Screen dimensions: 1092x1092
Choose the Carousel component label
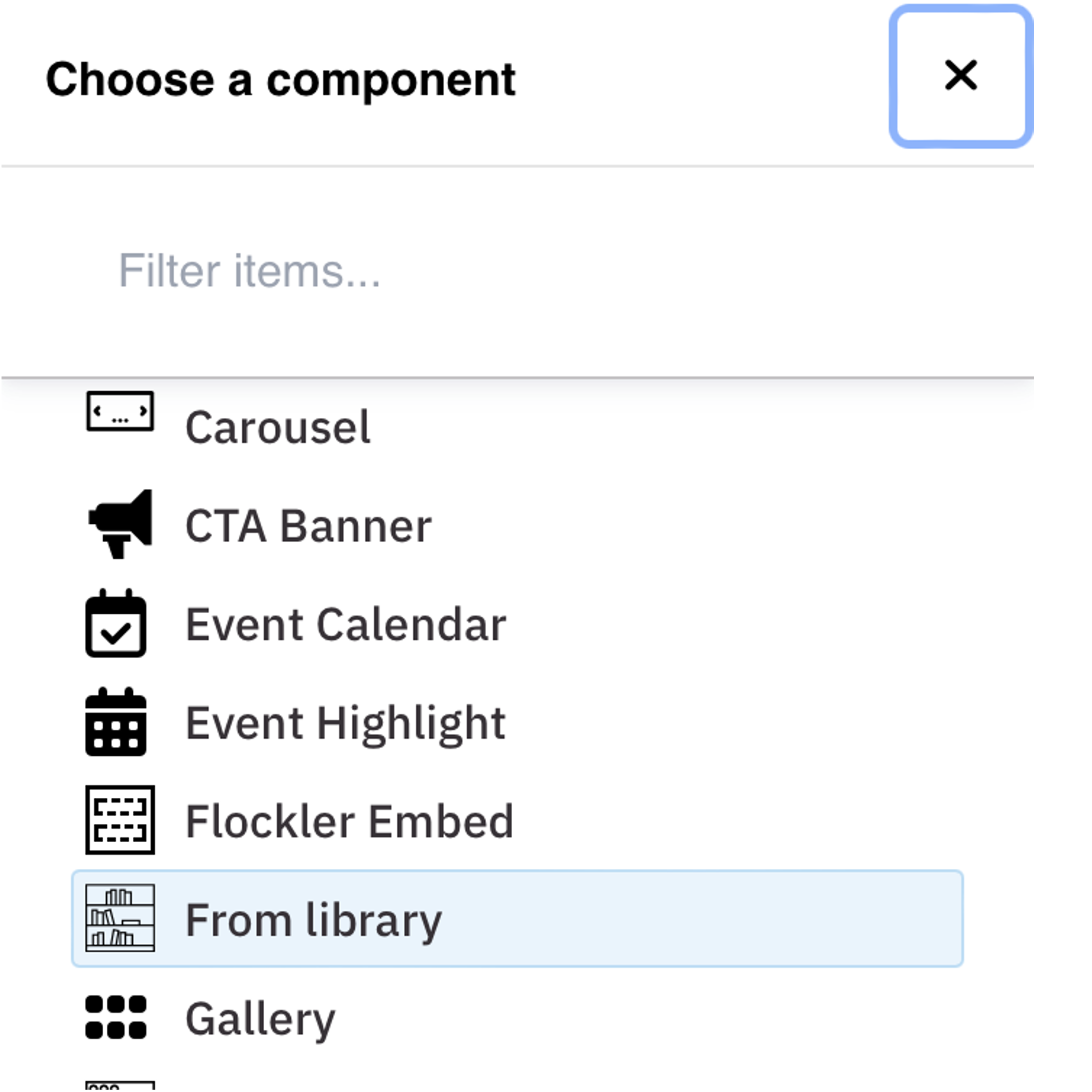coord(278,427)
